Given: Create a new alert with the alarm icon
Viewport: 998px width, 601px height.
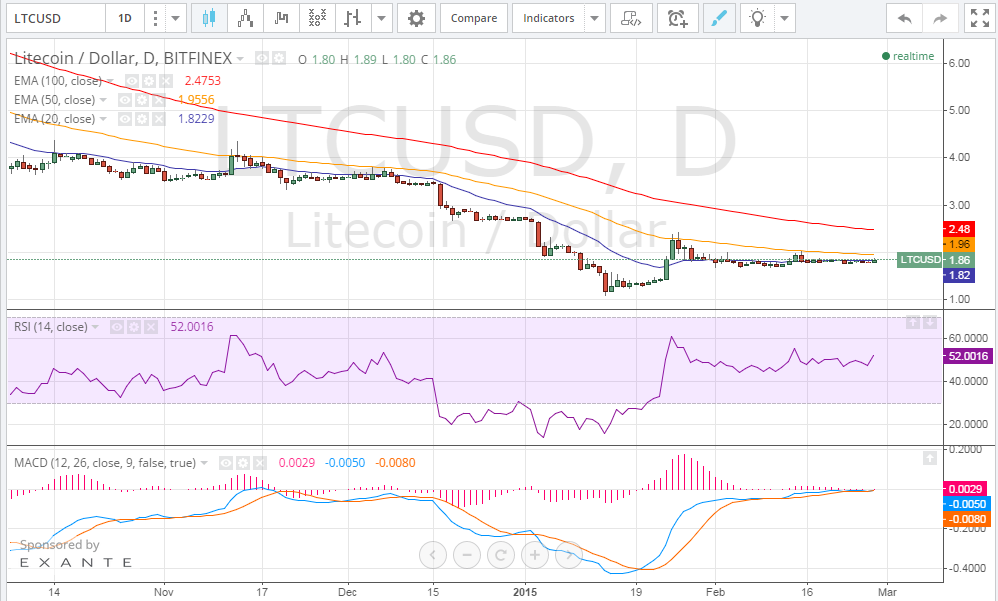Looking at the screenshot, I should coord(678,17).
